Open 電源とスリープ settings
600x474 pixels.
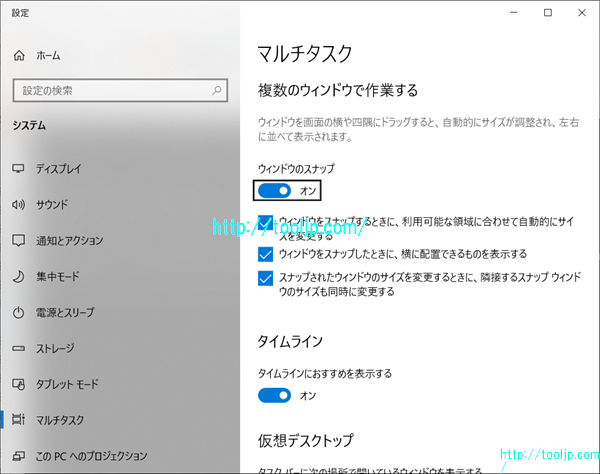(65, 313)
